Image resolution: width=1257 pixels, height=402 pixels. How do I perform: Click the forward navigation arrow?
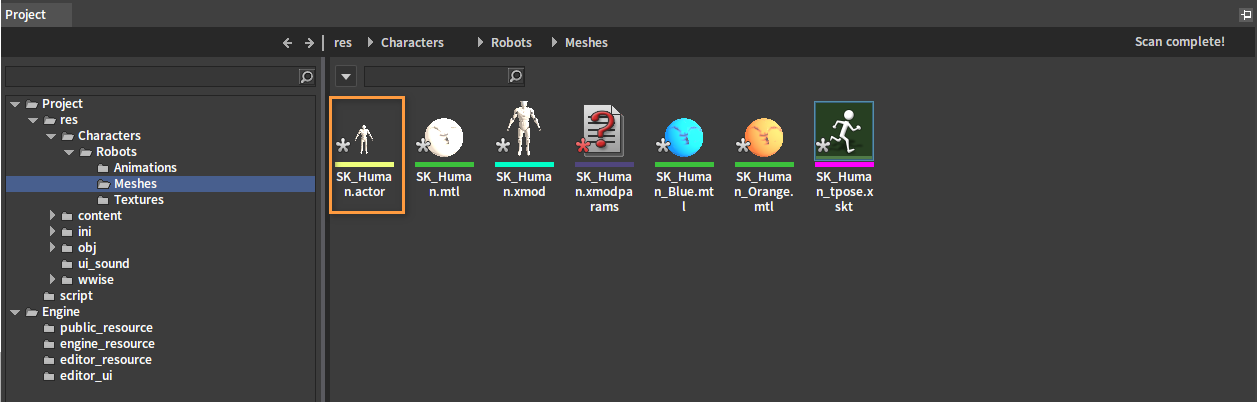coord(309,43)
